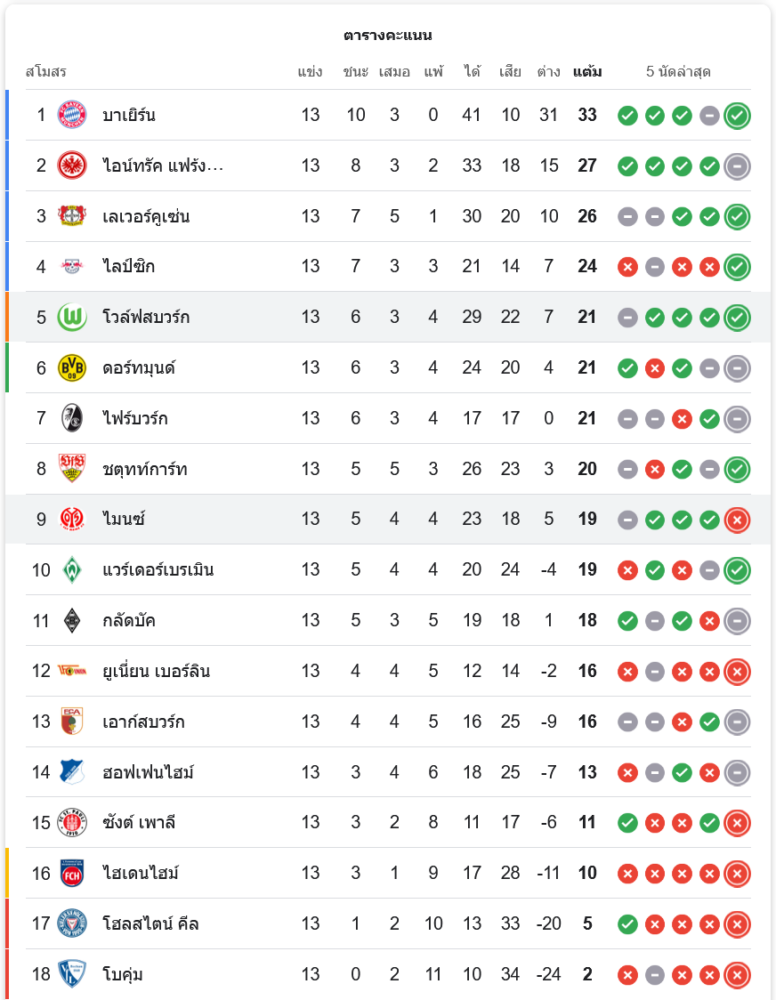The width and height of the screenshot is (776, 1000).
Task: Click the Bochum club crest
Action: (x=72, y=974)
